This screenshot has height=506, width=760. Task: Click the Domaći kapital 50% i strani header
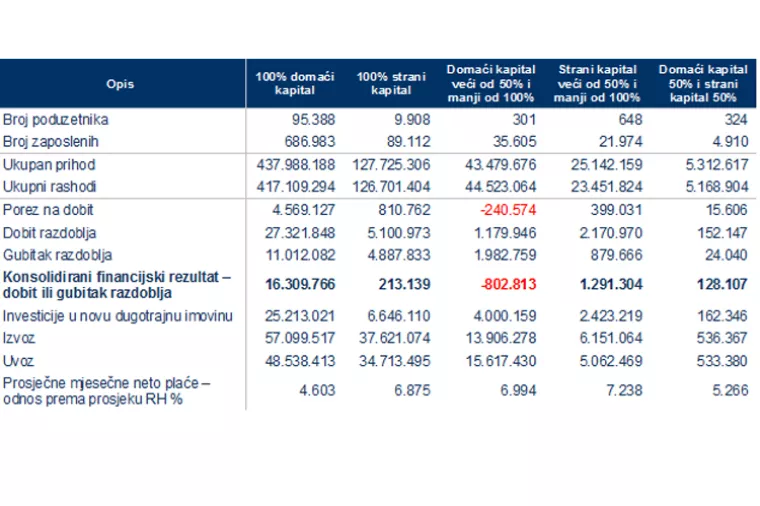pyautogui.click(x=703, y=83)
